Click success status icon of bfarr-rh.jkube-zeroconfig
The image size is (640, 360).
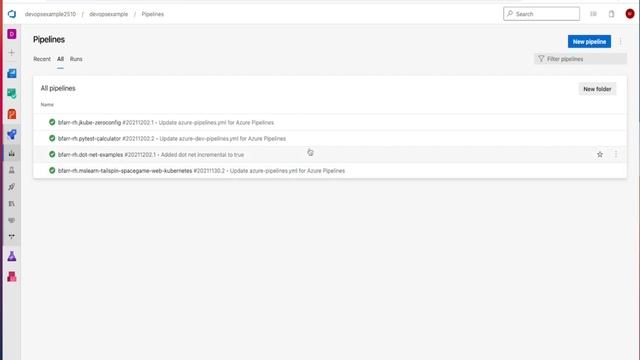click(52, 122)
